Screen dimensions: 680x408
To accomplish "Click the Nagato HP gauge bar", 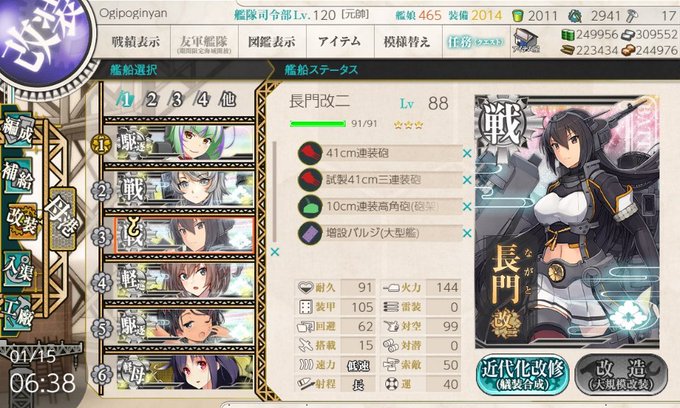I will (x=317, y=124).
